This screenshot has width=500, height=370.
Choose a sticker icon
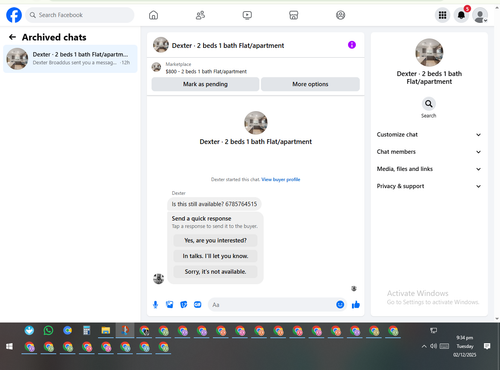coord(184,304)
